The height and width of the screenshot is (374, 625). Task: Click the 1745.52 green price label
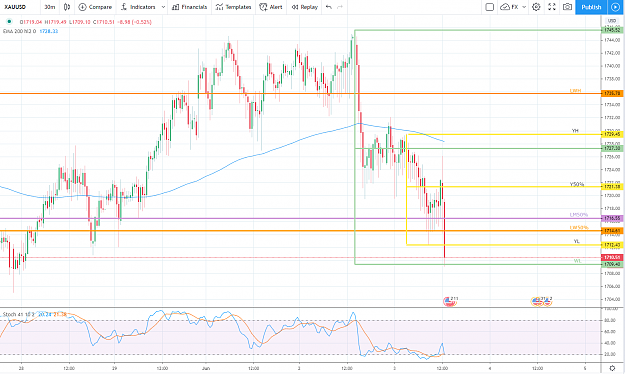(x=612, y=30)
